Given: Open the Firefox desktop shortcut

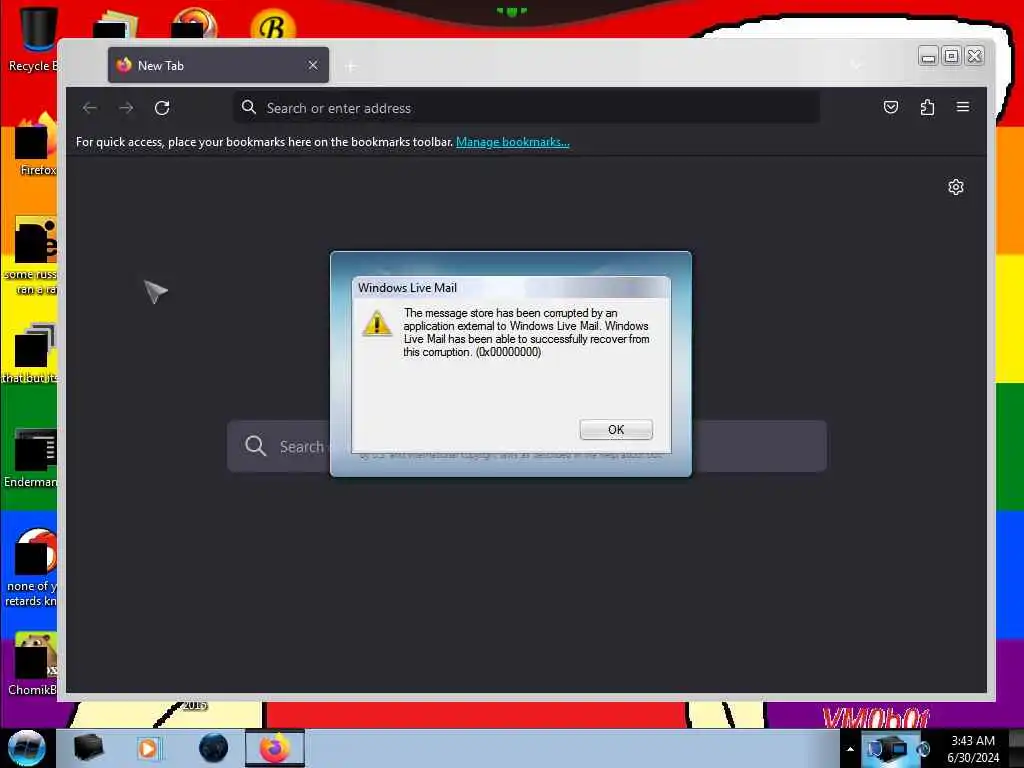Looking at the screenshot, I should click(x=34, y=145).
